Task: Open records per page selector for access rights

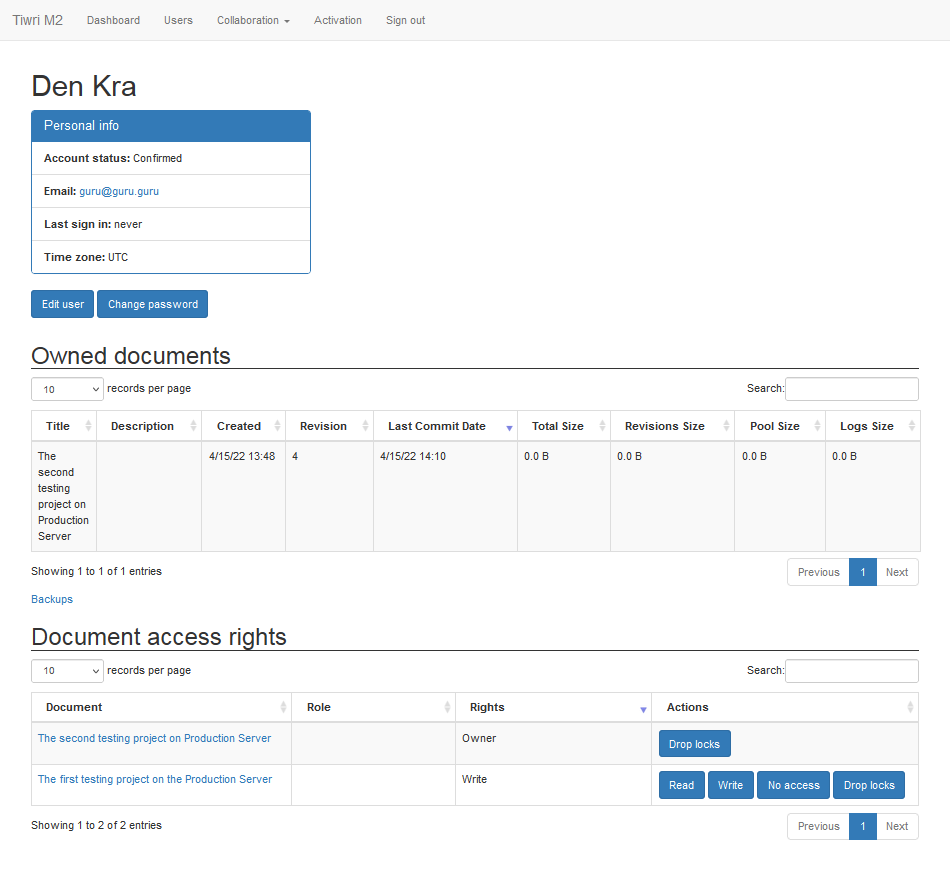Action: click(67, 671)
